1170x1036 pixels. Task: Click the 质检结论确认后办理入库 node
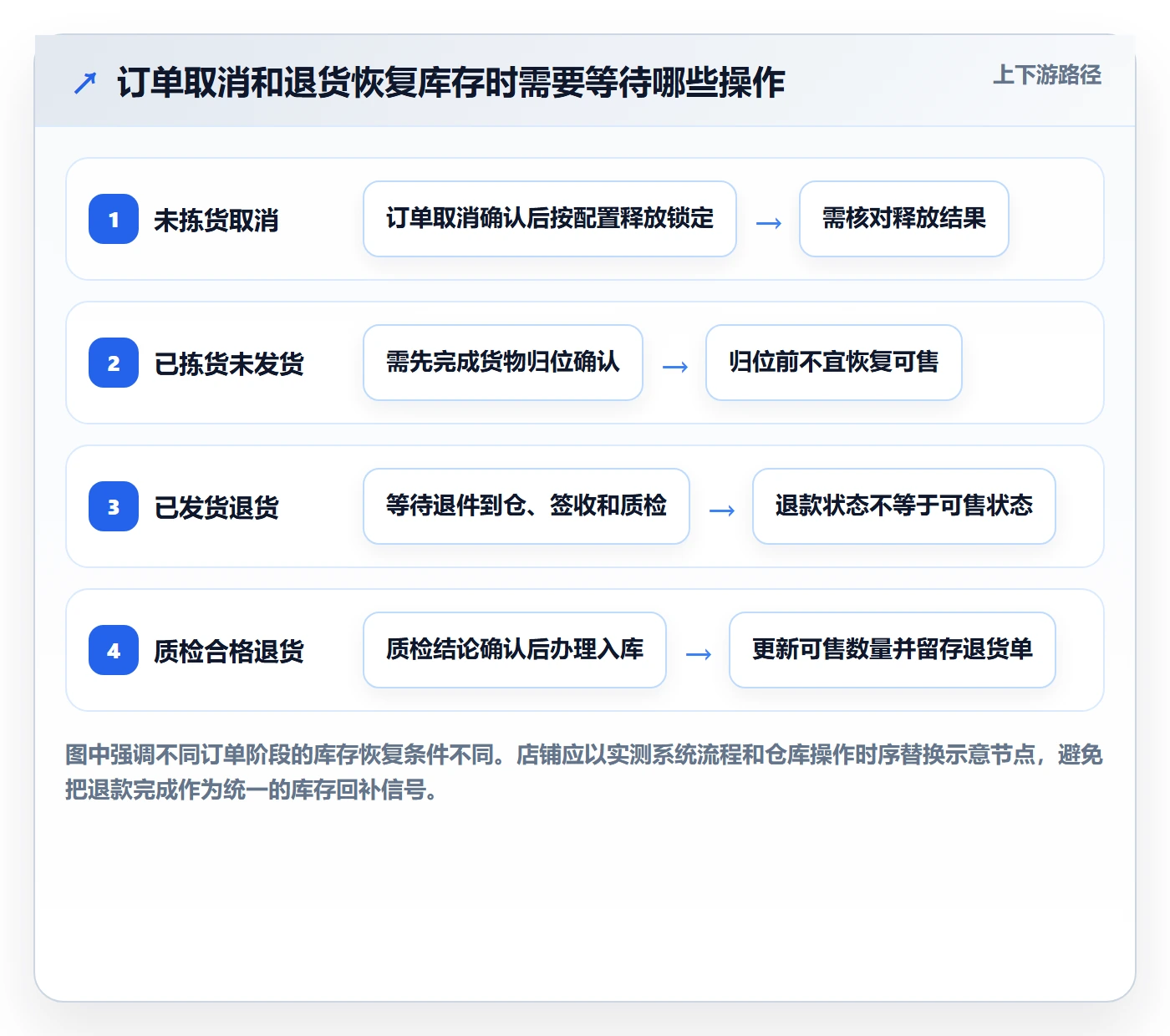coord(515,650)
